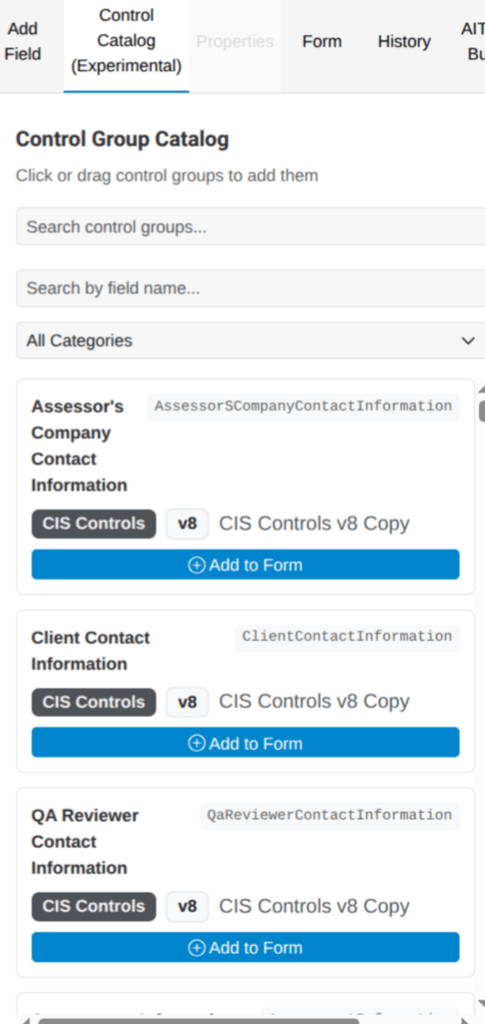
Task: Click the ClientContactInformation code label
Action: click(x=347, y=637)
